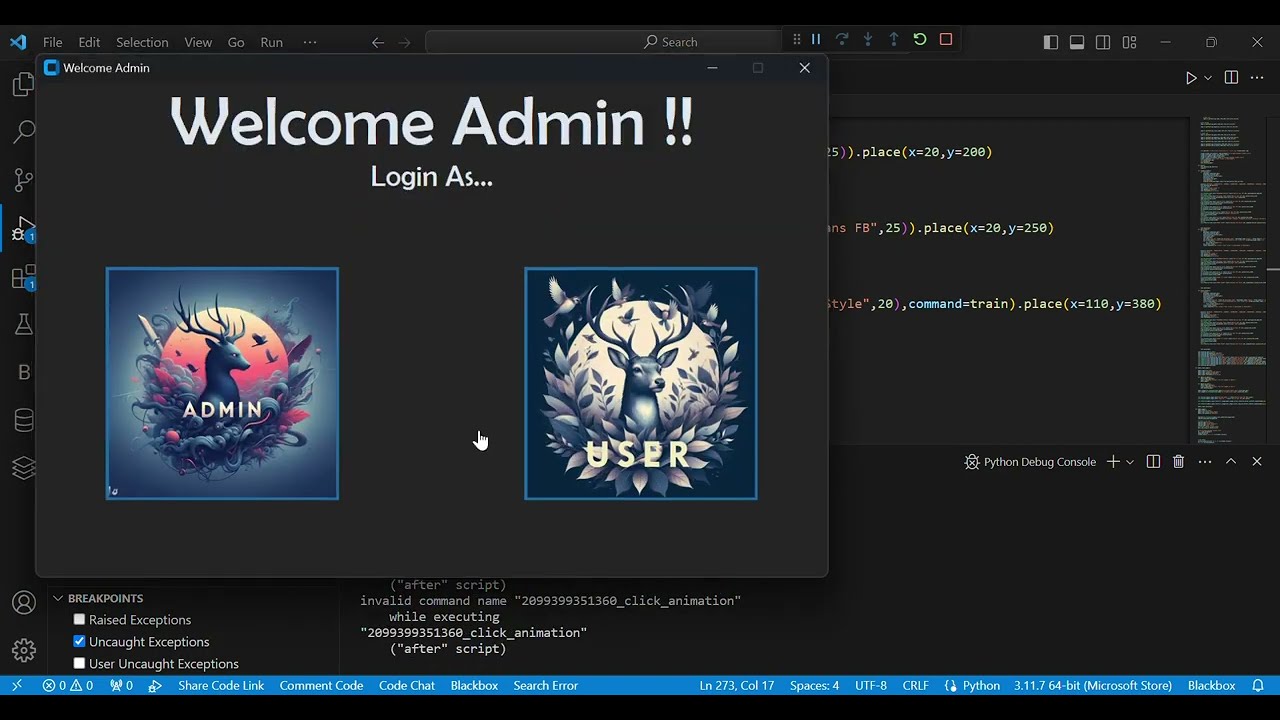Select the USER deer image button

tap(641, 383)
